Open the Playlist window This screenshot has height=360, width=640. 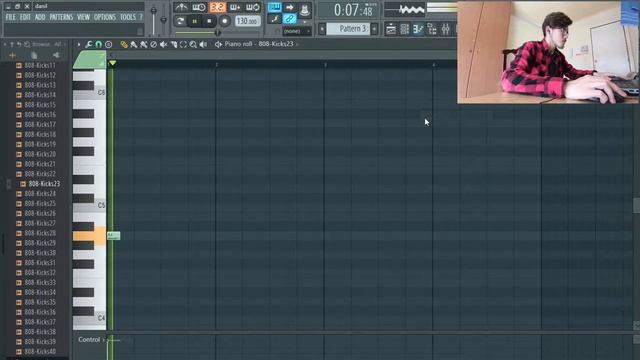click(391, 29)
